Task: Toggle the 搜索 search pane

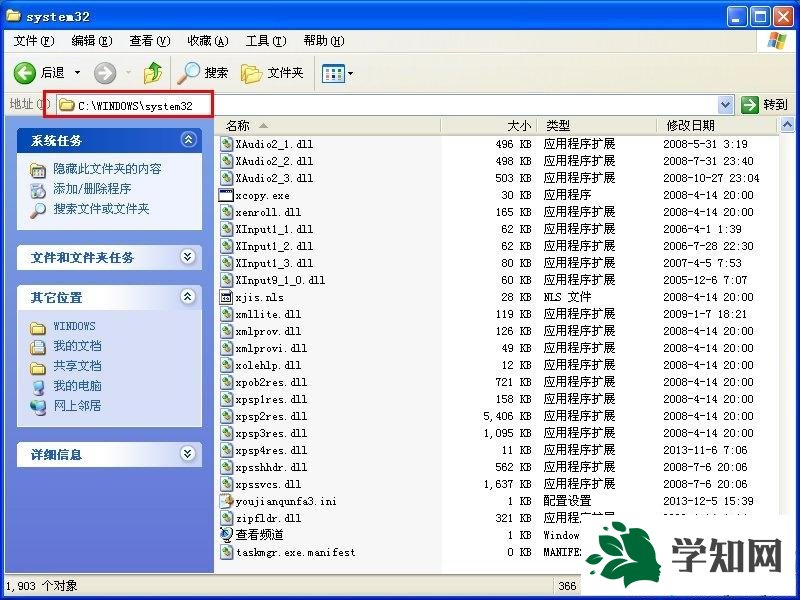Action: coord(203,71)
